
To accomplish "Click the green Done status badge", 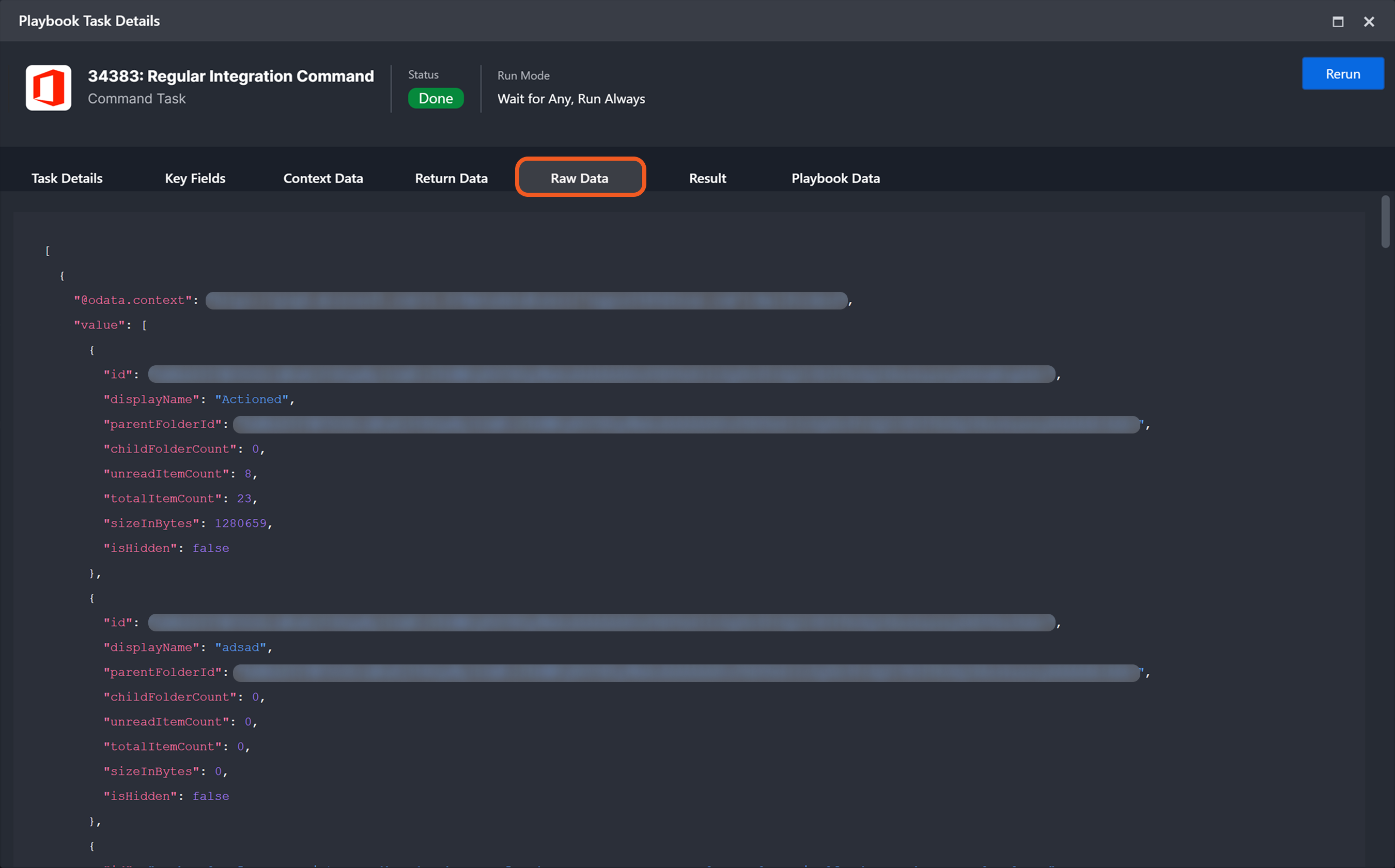I will (x=436, y=99).
